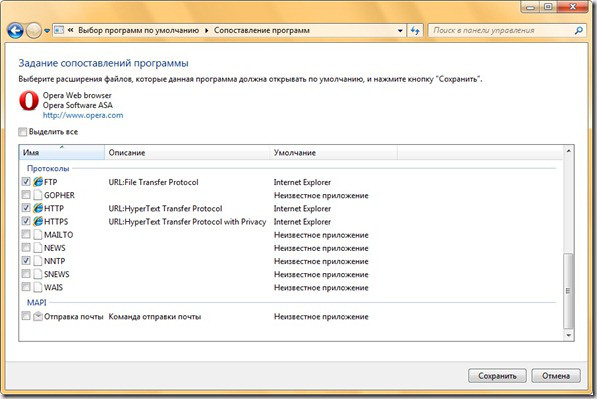
Task: Click the mail envelope icon for Отправка почты
Action: pos(38,316)
